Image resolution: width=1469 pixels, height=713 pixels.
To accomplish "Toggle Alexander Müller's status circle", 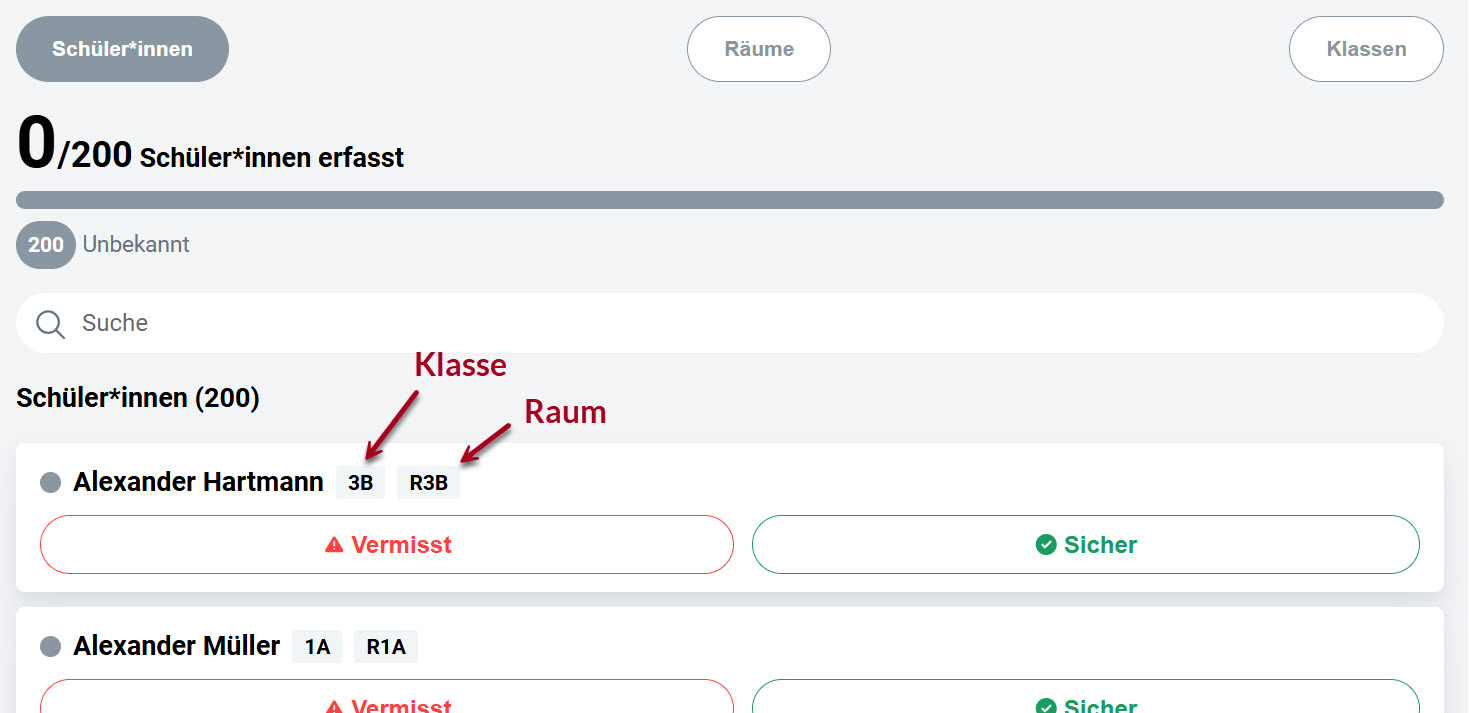I will point(48,645).
